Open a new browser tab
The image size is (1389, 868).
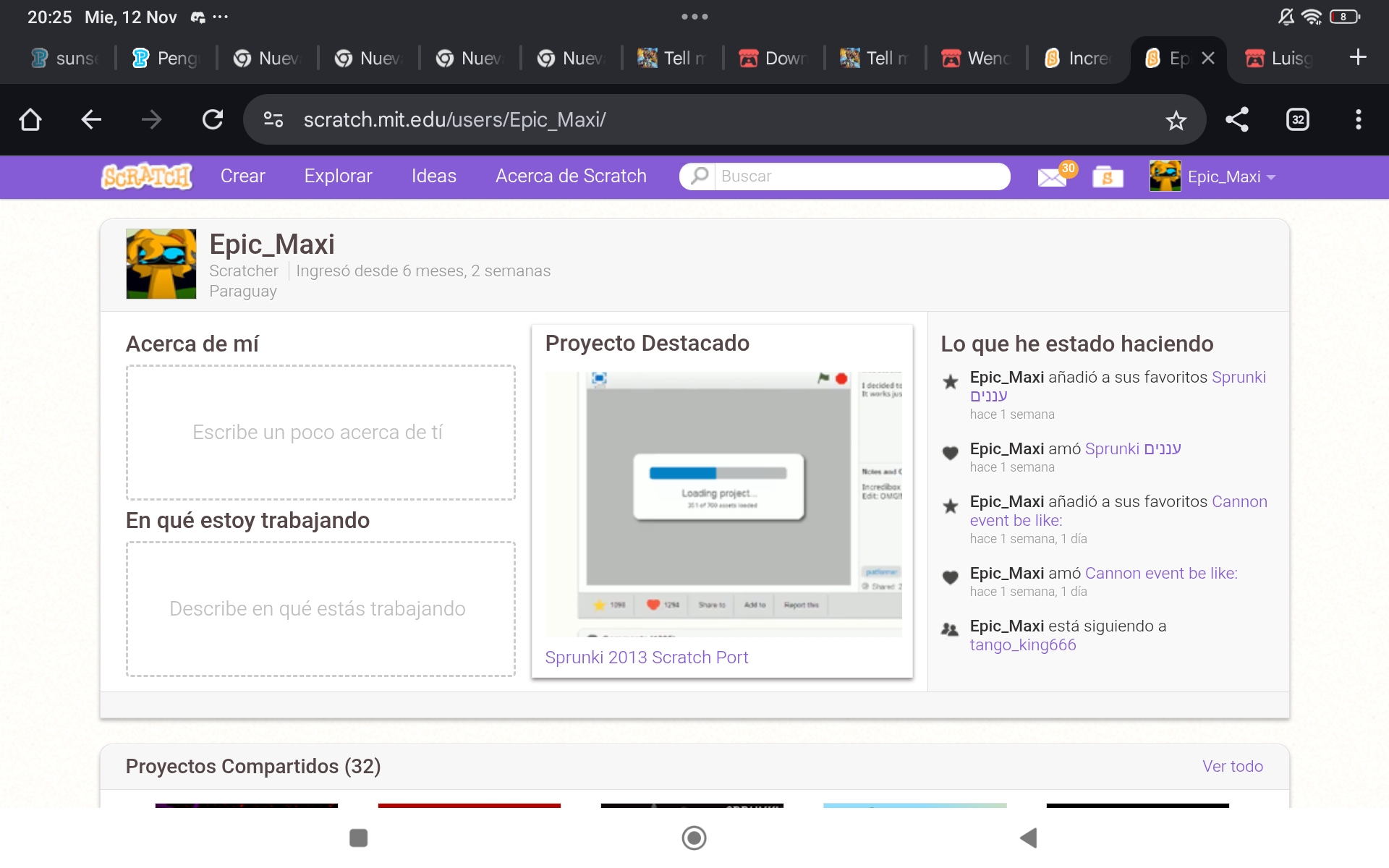tap(1358, 58)
